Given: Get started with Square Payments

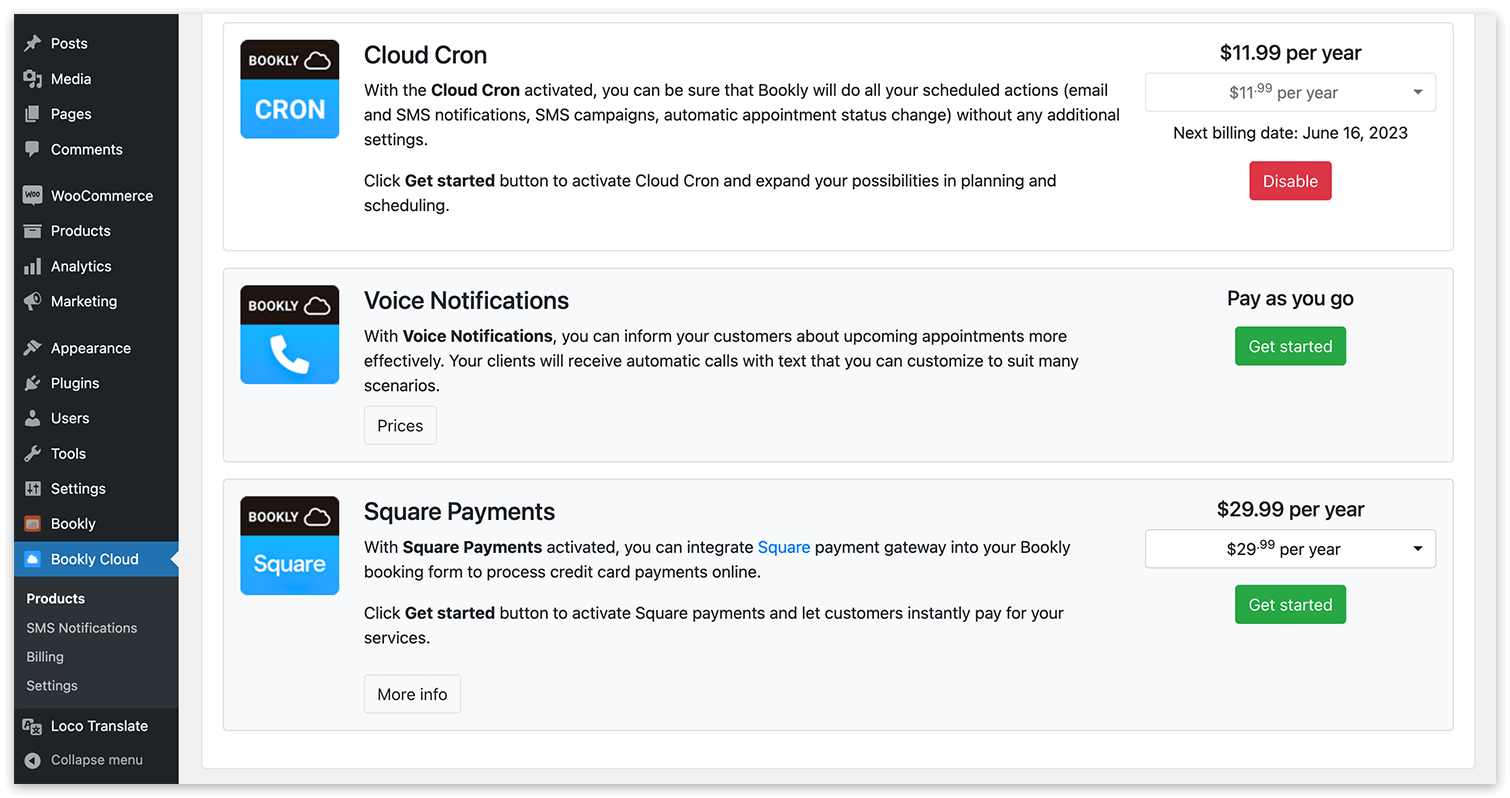Looking at the screenshot, I should coord(1290,605).
